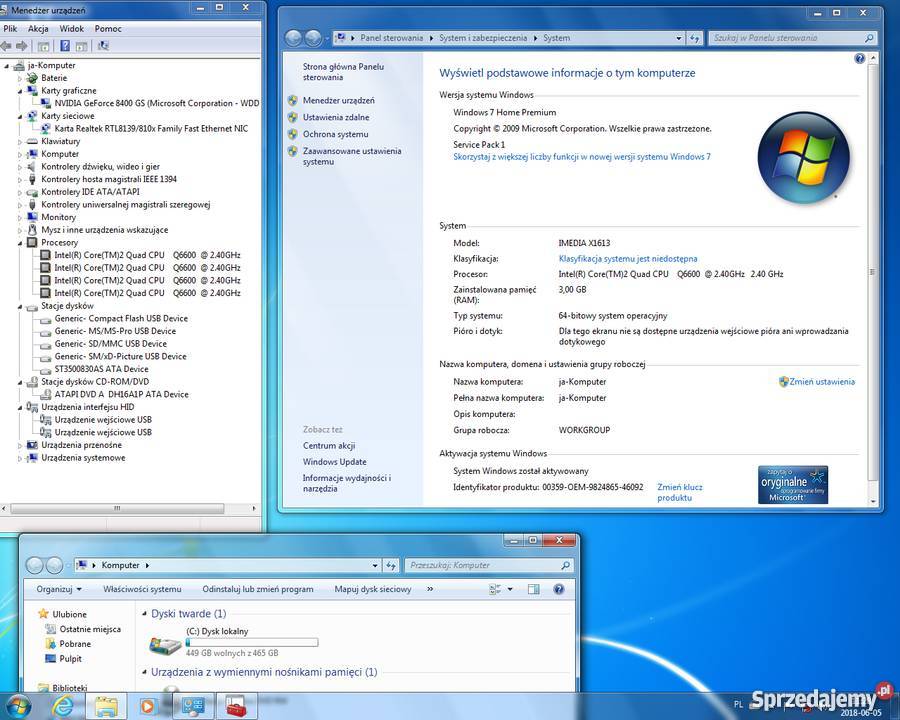Select the NVIDIA GeForce 8400 GS device
The height and width of the screenshot is (720, 900).
pyautogui.click(x=157, y=103)
